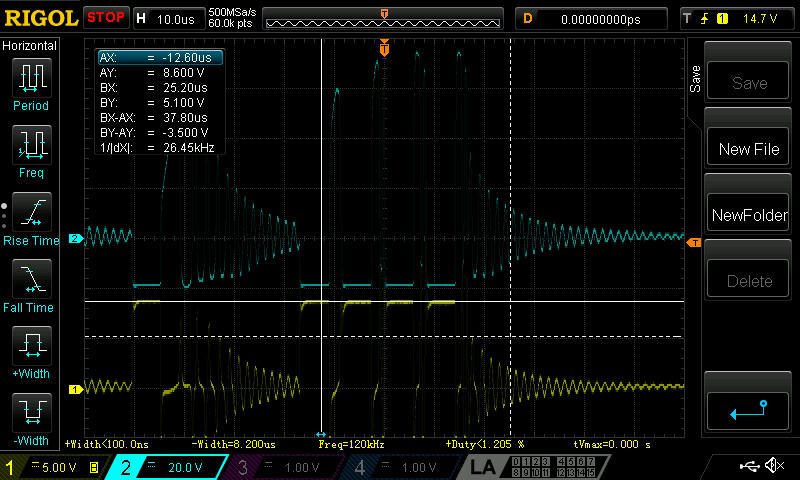Click the channel 1 ground marker
800x480 pixels.
76,390
